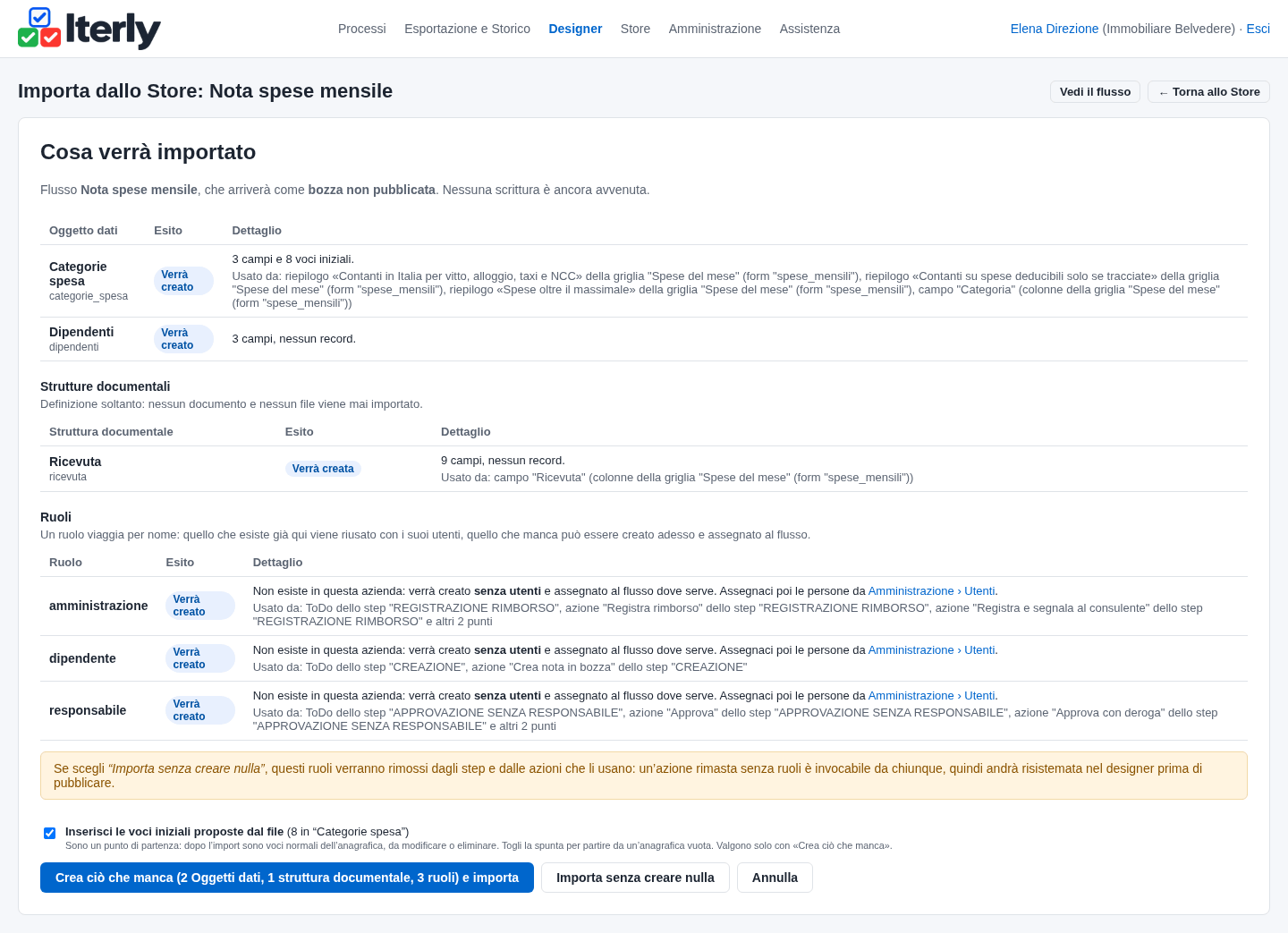
Task: Select the Categorie spesa data object name
Action: (x=78, y=274)
